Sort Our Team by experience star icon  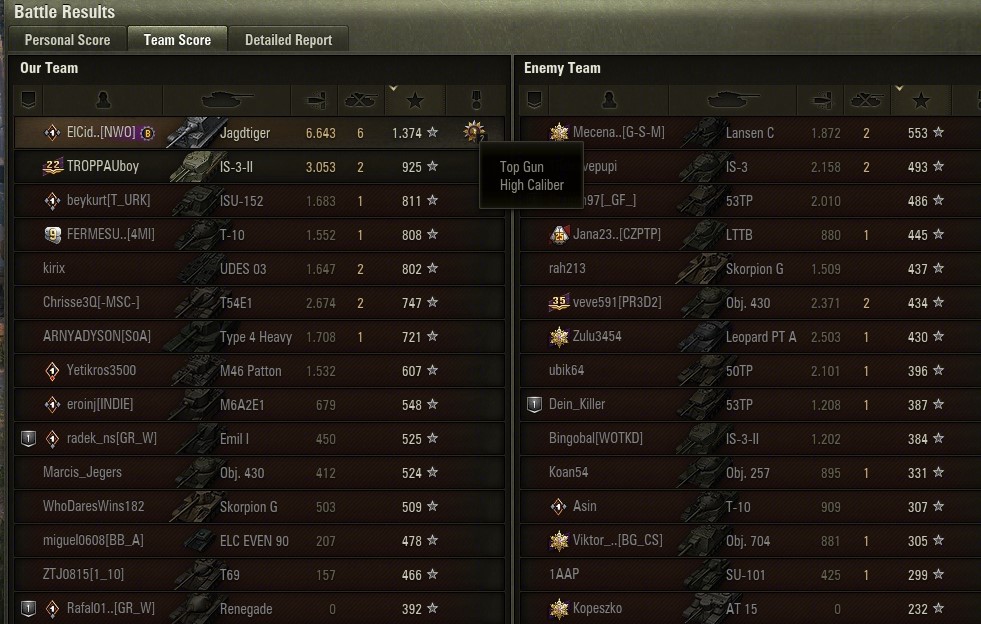(x=415, y=100)
